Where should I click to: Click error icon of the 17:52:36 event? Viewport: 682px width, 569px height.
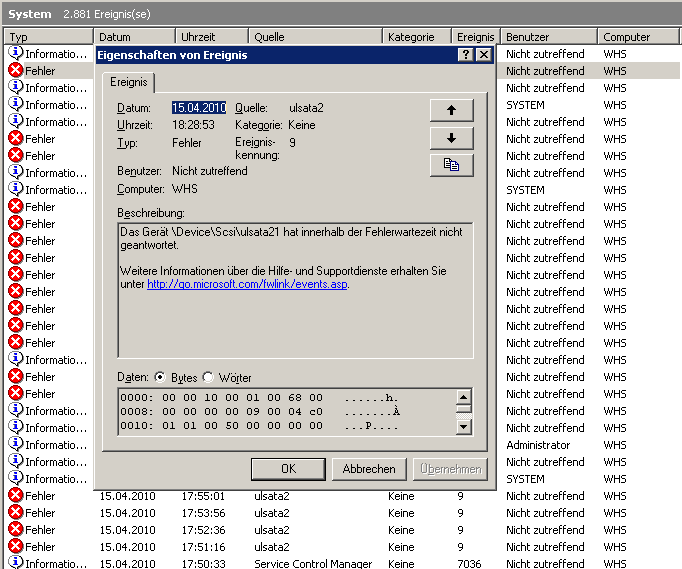(x=16, y=529)
